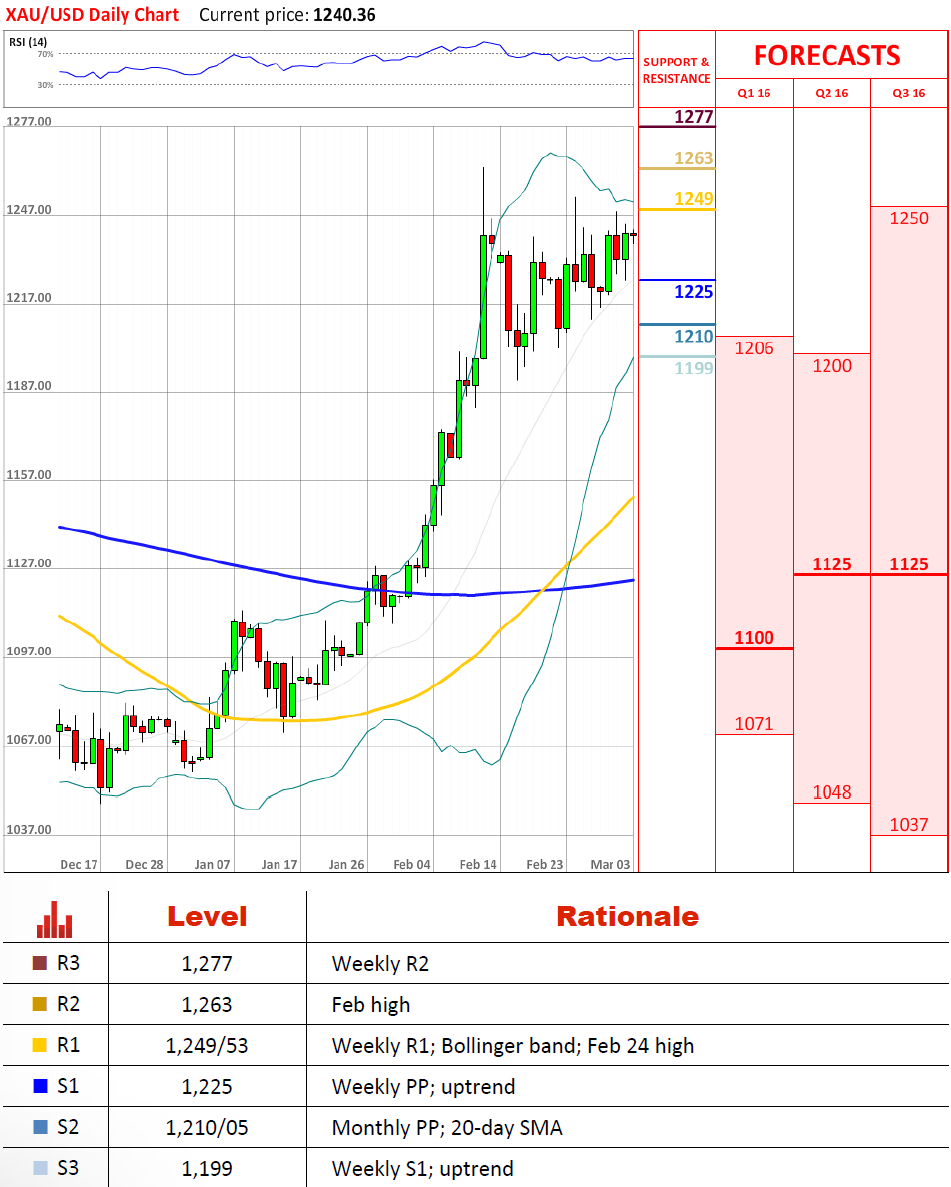The width and height of the screenshot is (951, 1187).
Task: Click the Monthly PP; 20-day SMA rationale
Action: [447, 1127]
